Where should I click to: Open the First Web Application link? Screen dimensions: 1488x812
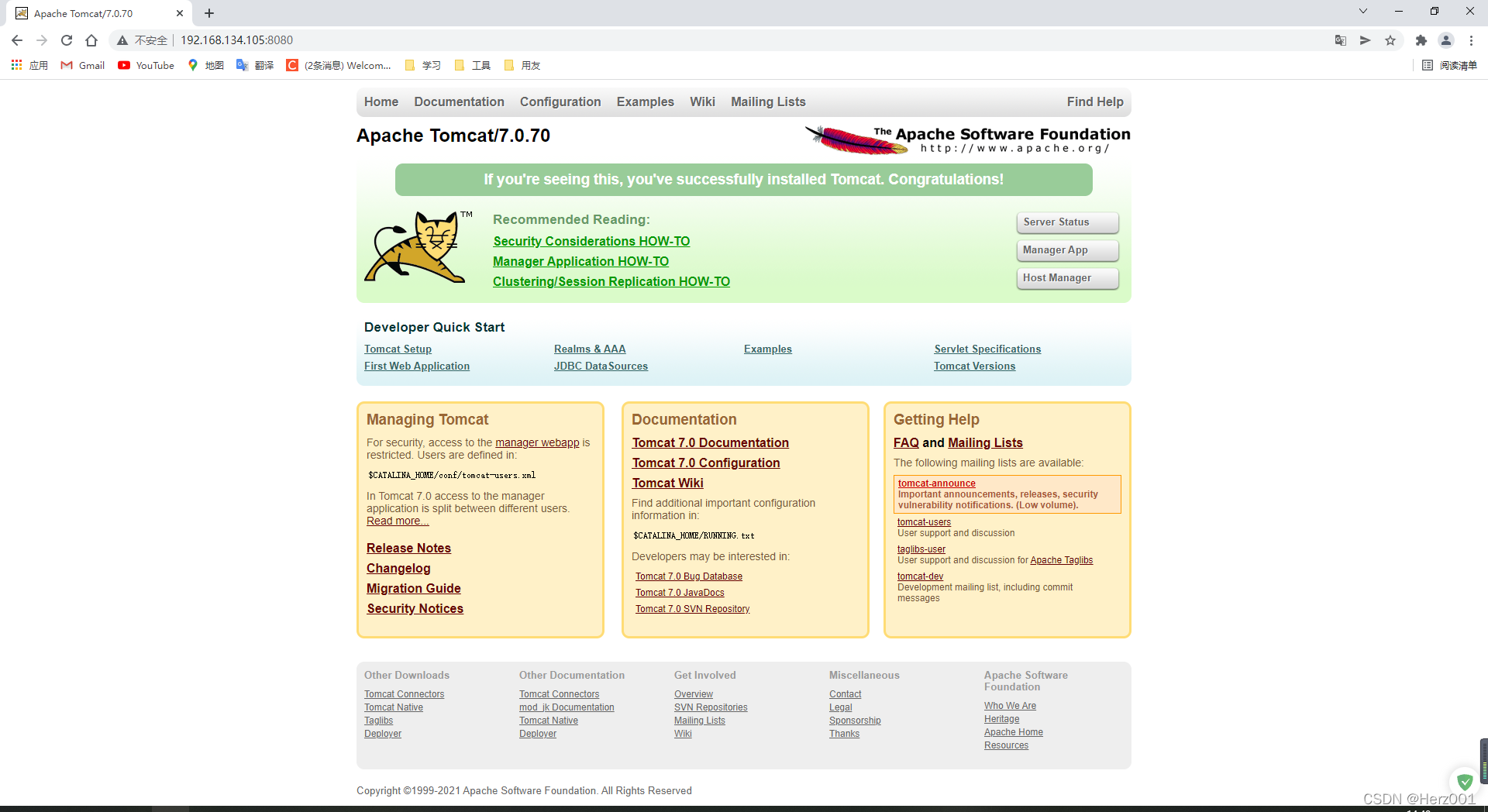(417, 366)
